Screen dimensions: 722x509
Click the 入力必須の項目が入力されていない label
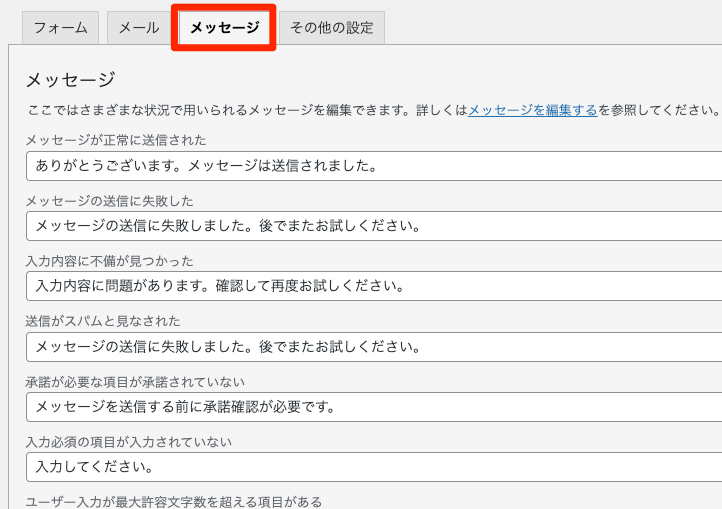[x=128, y=442]
